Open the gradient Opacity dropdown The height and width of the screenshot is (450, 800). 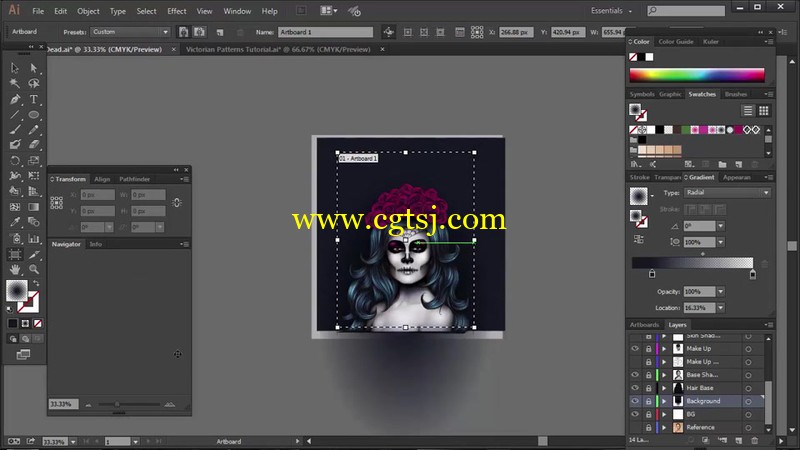click(x=720, y=292)
